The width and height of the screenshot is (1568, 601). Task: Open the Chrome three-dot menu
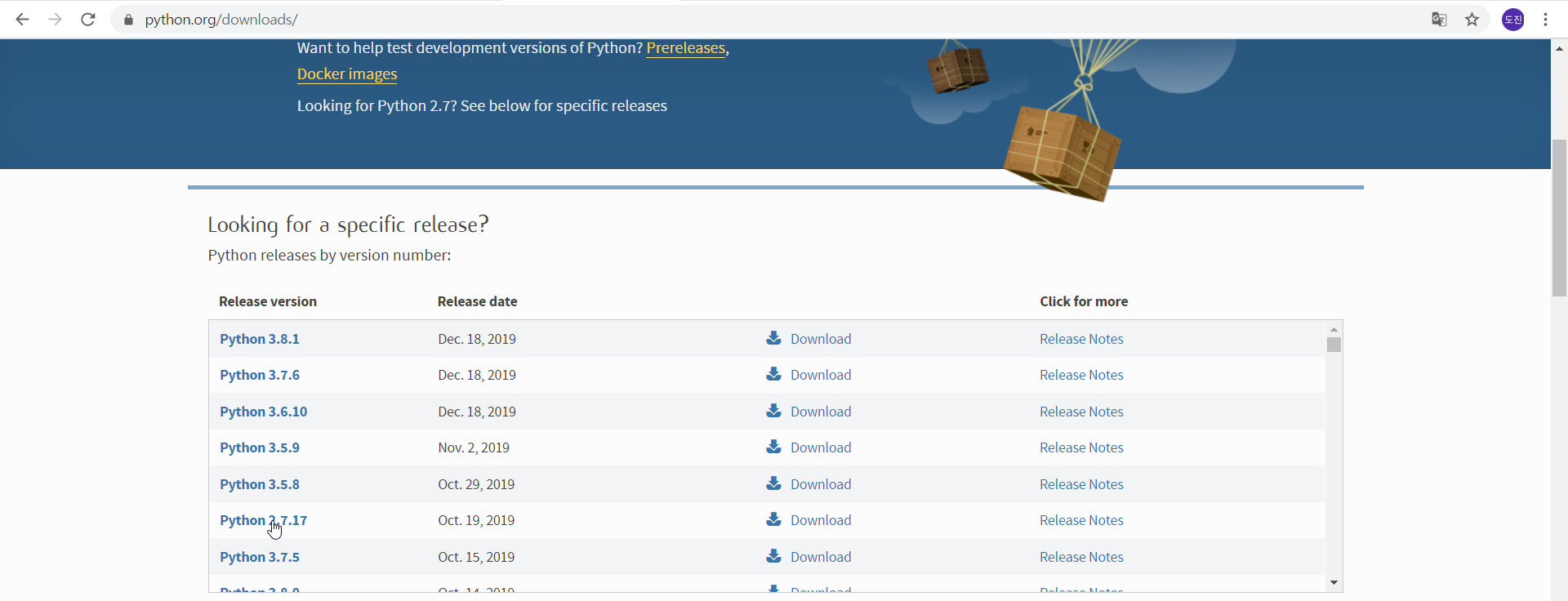1545,20
